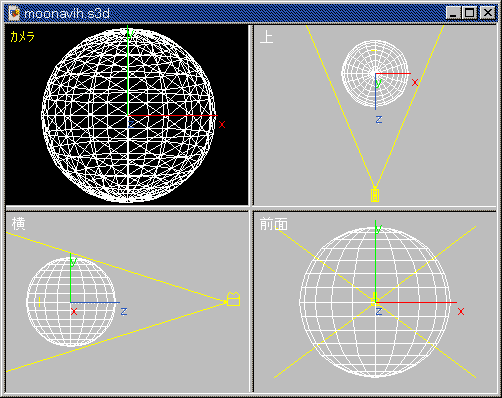502x398 pixels.
Task: Click the yellow カメラ viewport label
Action: [22, 36]
